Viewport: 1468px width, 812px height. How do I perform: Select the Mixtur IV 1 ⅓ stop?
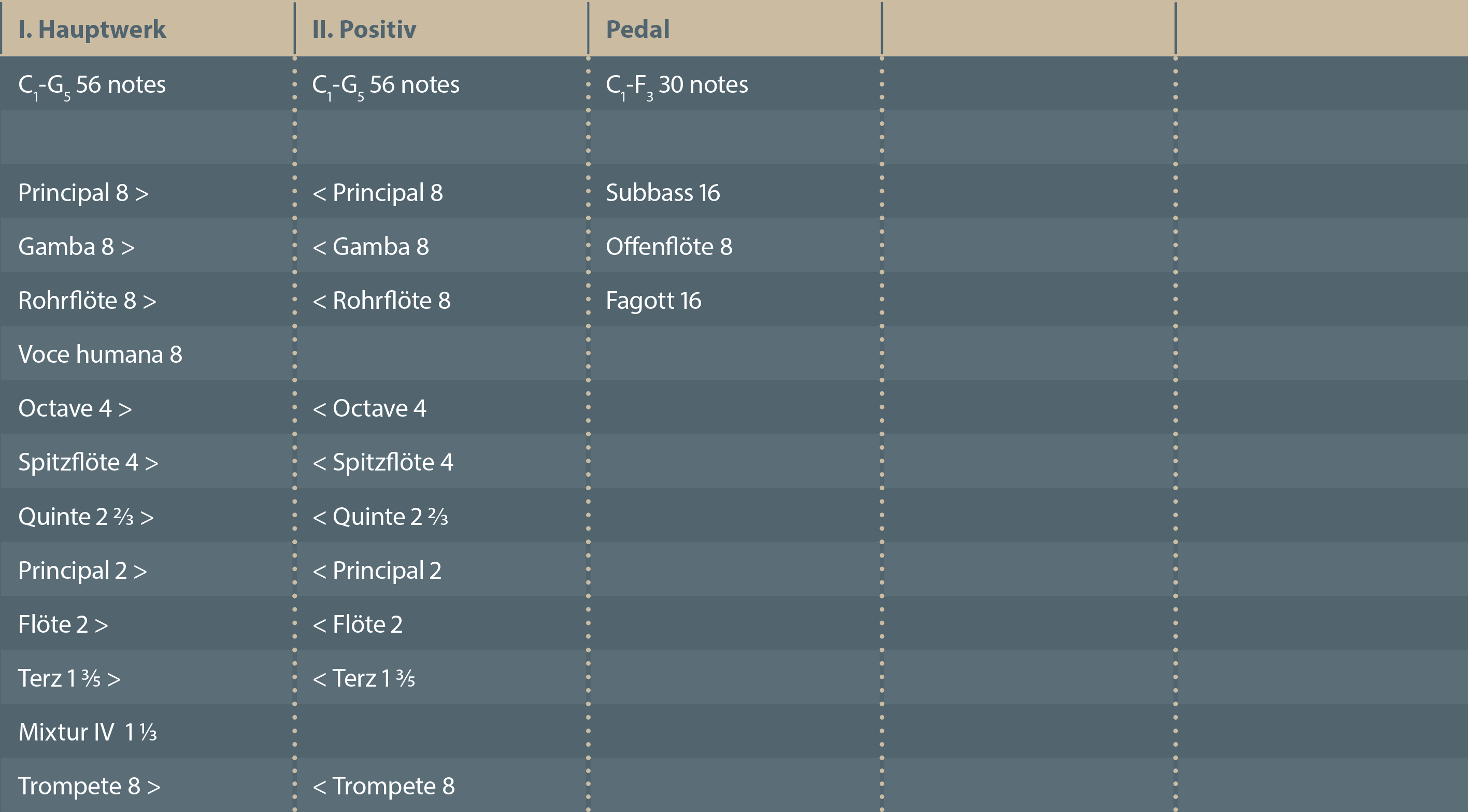tap(87, 732)
